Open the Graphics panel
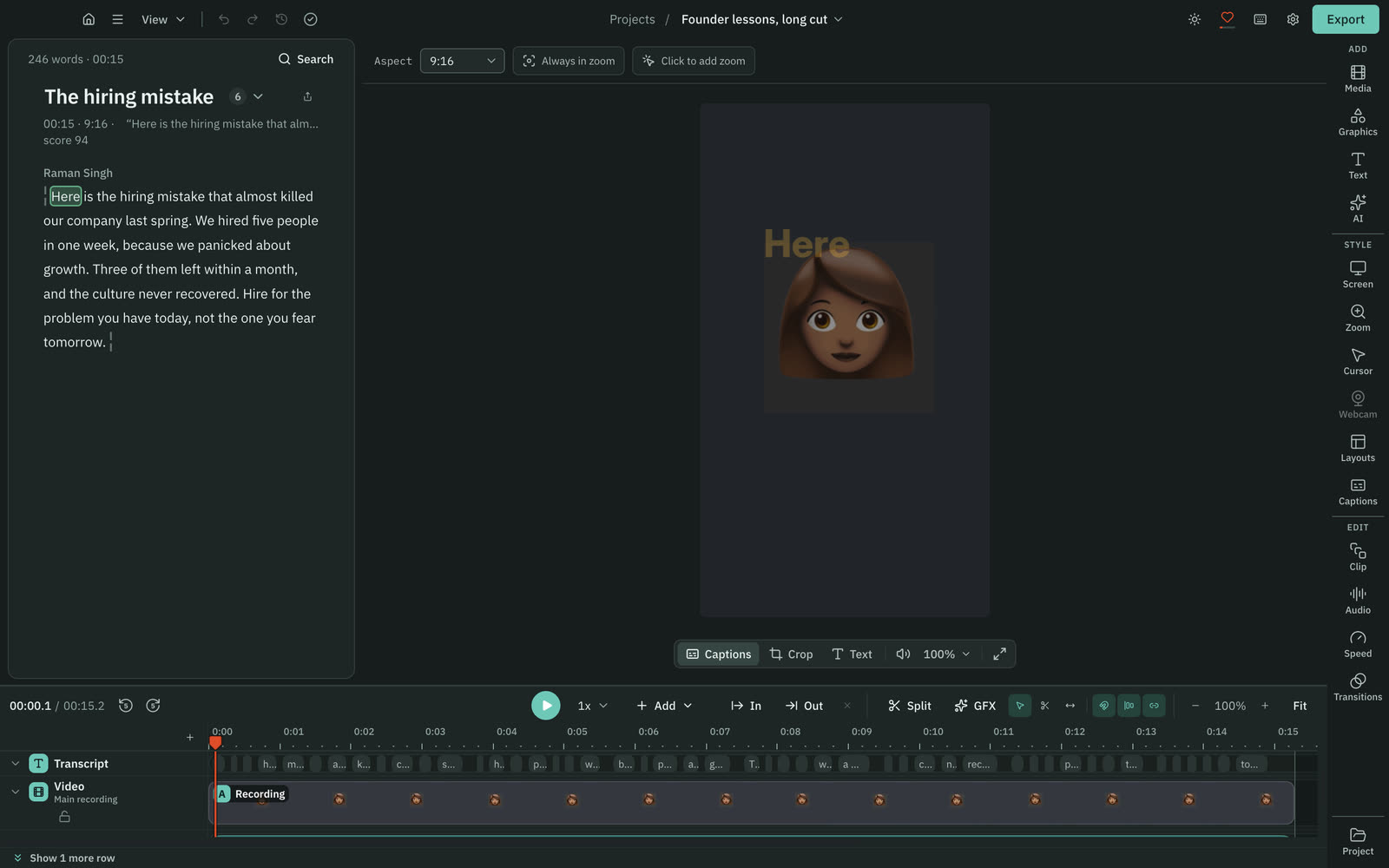 [1358, 122]
